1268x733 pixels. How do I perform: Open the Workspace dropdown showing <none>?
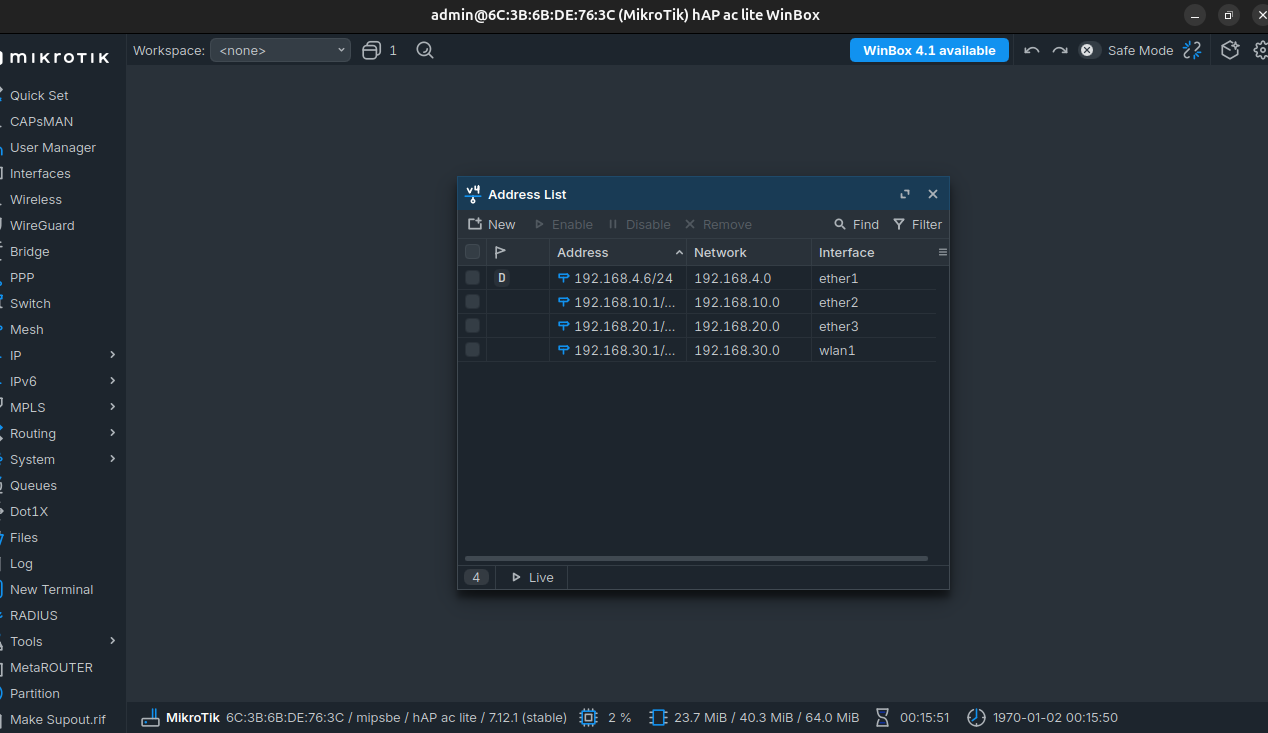[x=280, y=50]
